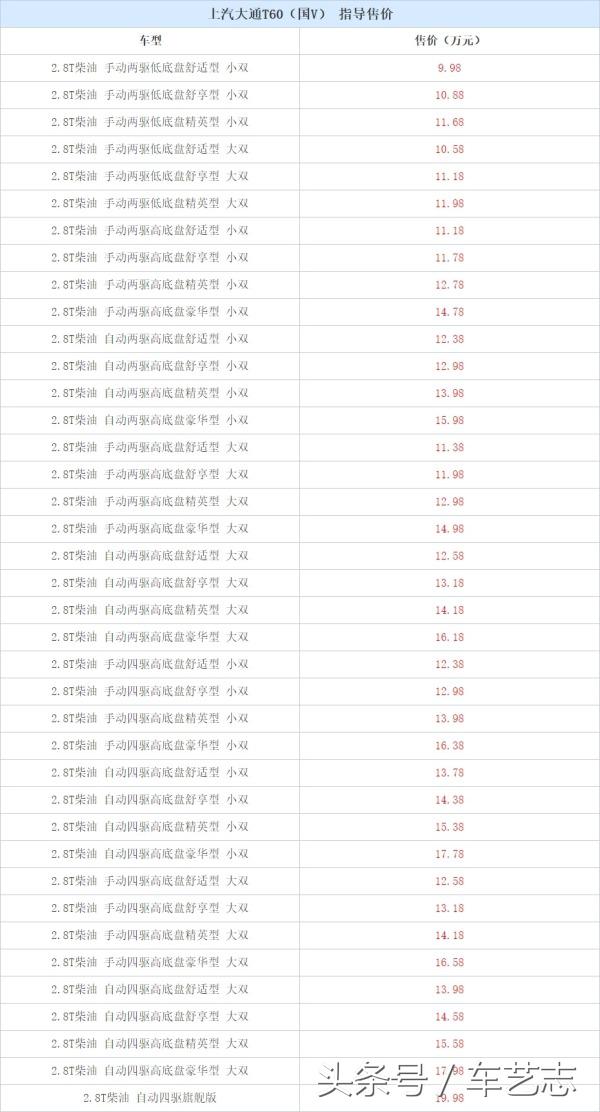Select the 11.68 price value
This screenshot has height=1112, width=600.
(448, 122)
